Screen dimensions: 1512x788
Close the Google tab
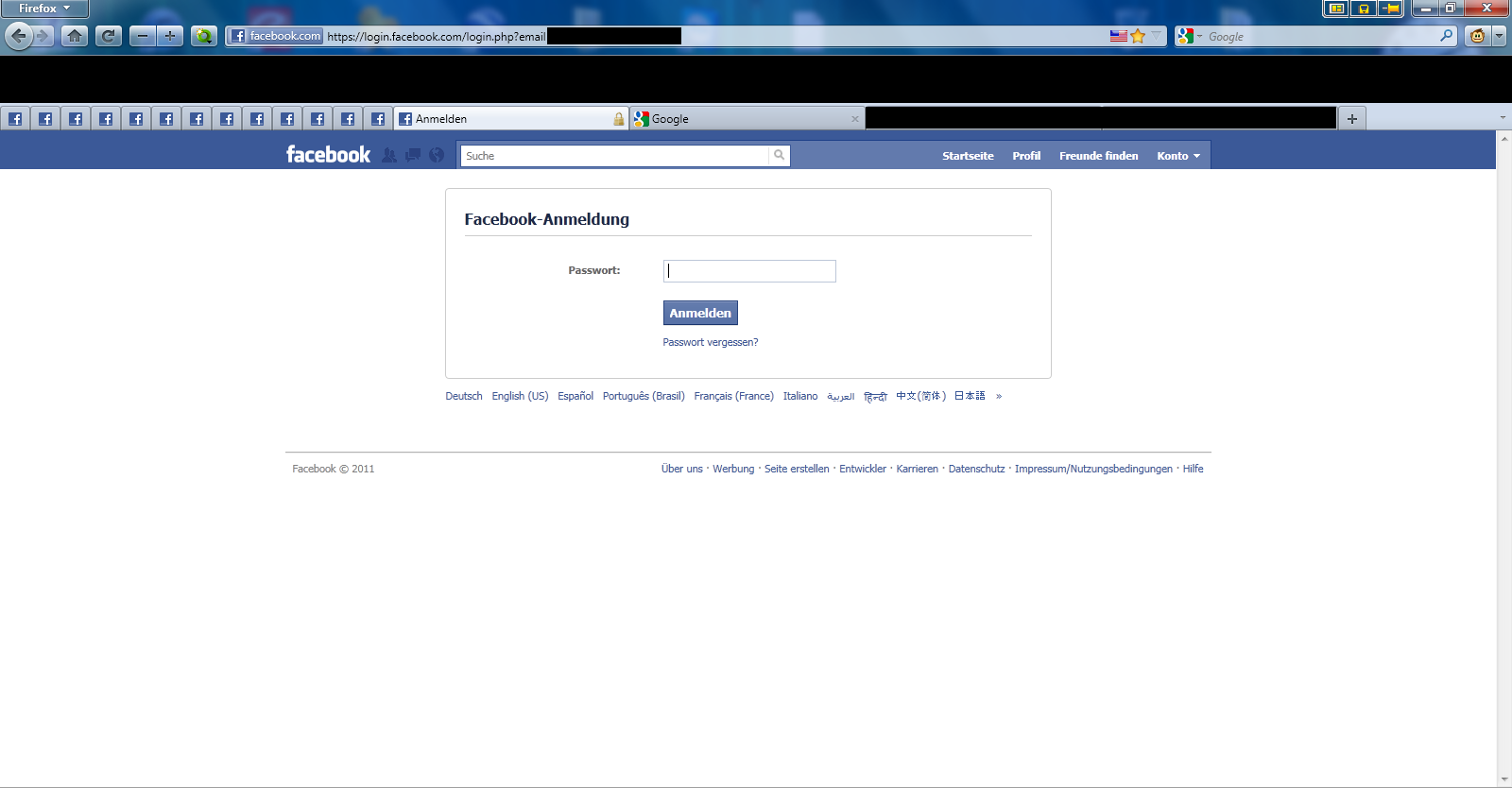855,119
